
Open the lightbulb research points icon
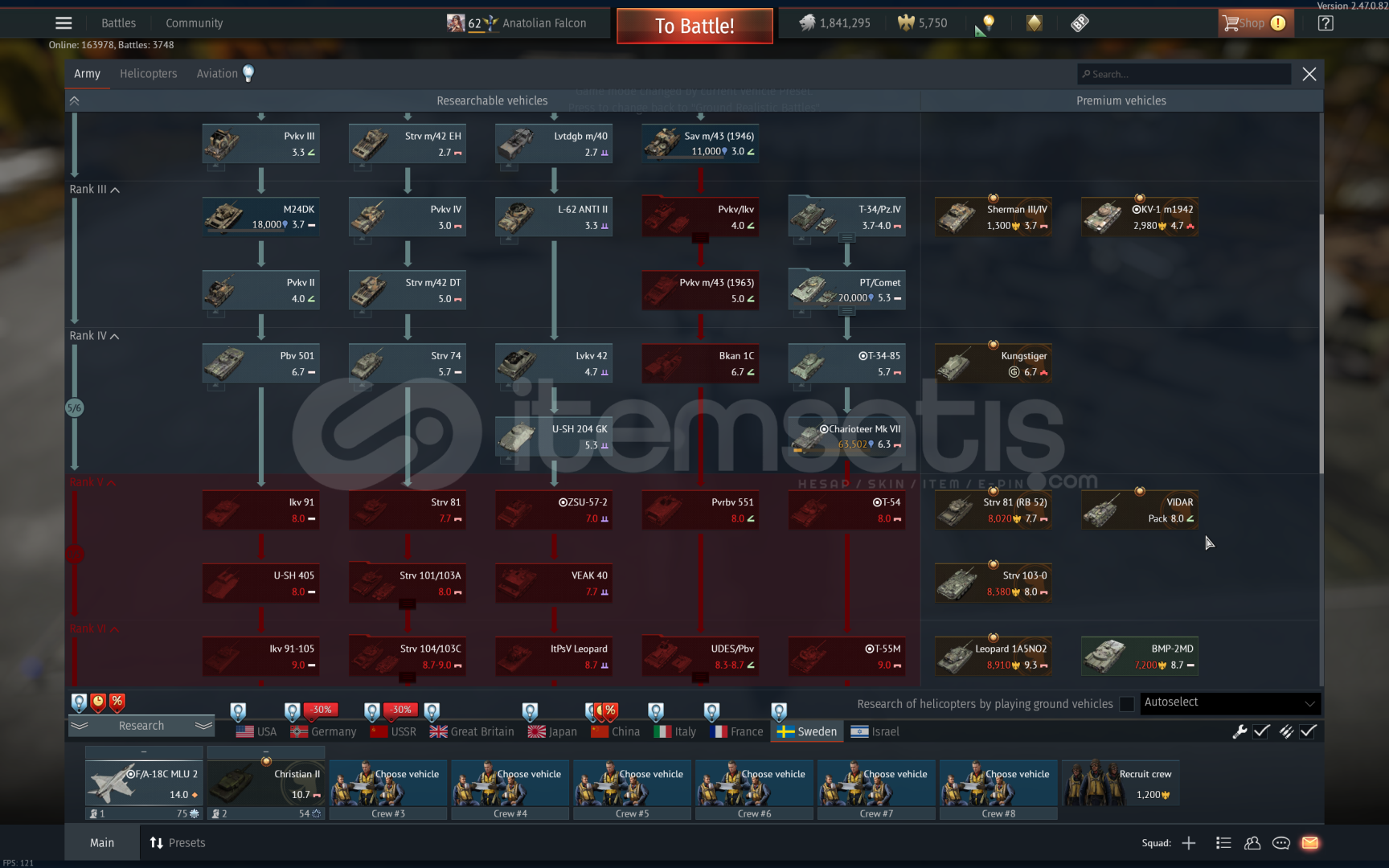pos(989,23)
